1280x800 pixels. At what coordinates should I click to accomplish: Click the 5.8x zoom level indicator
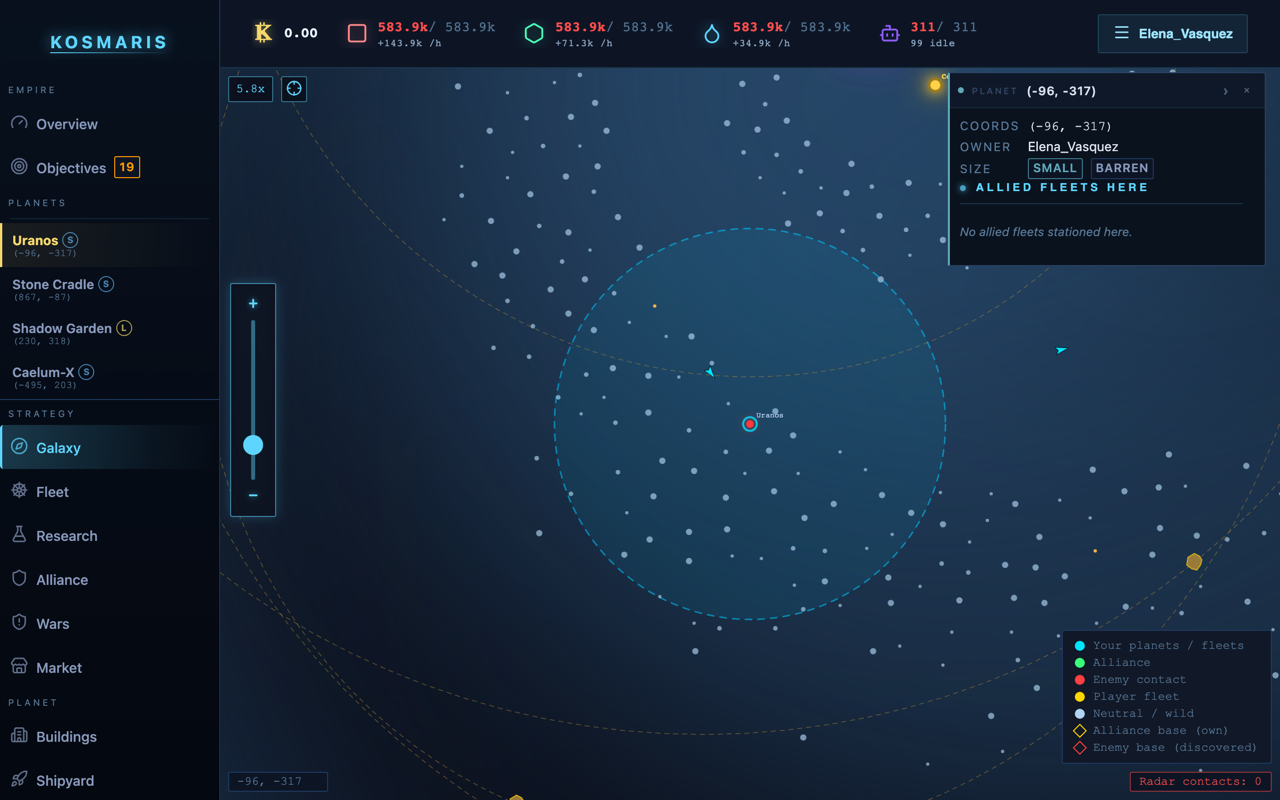pyautogui.click(x=250, y=89)
